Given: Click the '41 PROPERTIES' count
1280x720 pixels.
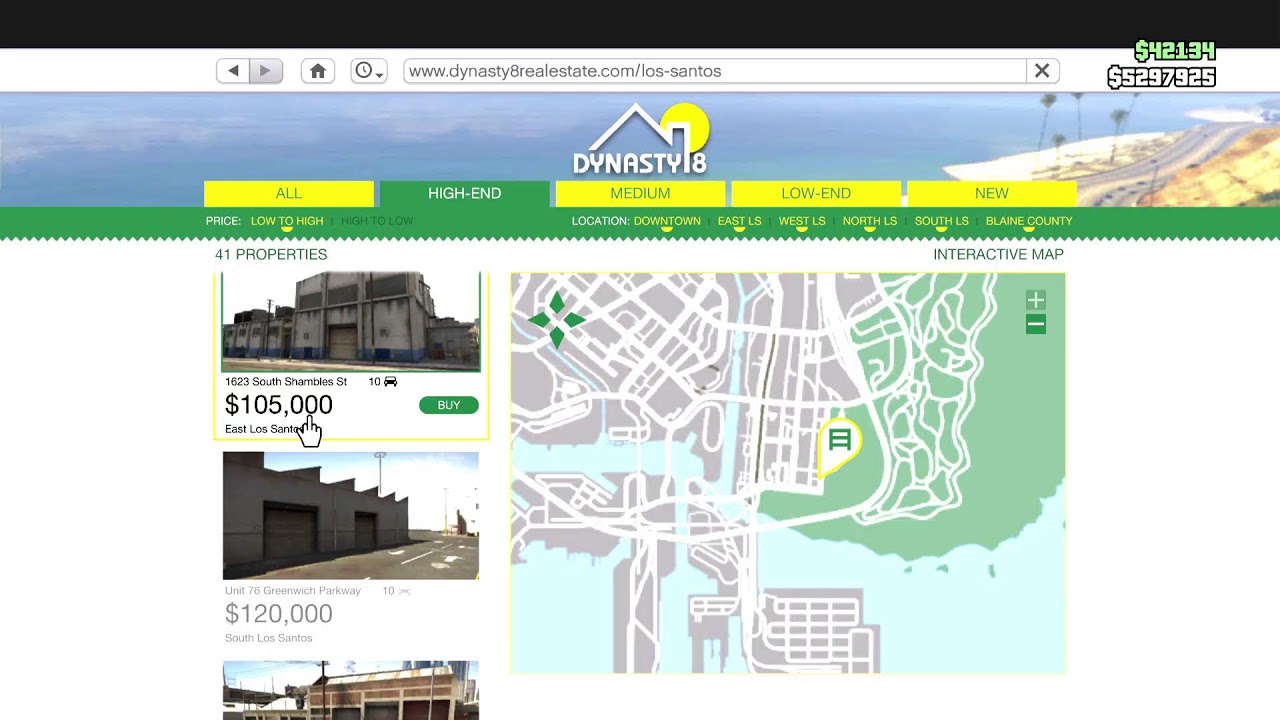Looking at the screenshot, I should (271, 255).
